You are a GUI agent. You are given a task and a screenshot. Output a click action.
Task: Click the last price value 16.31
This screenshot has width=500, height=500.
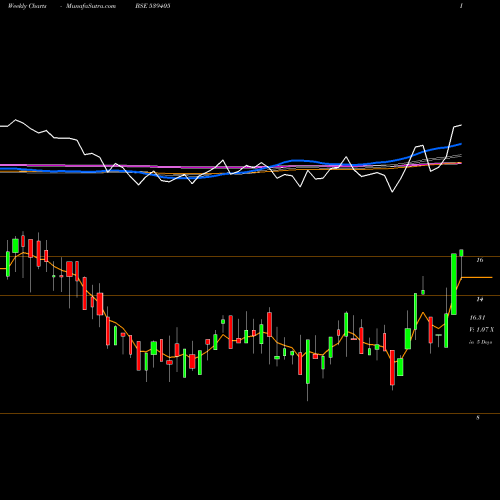coord(477,318)
